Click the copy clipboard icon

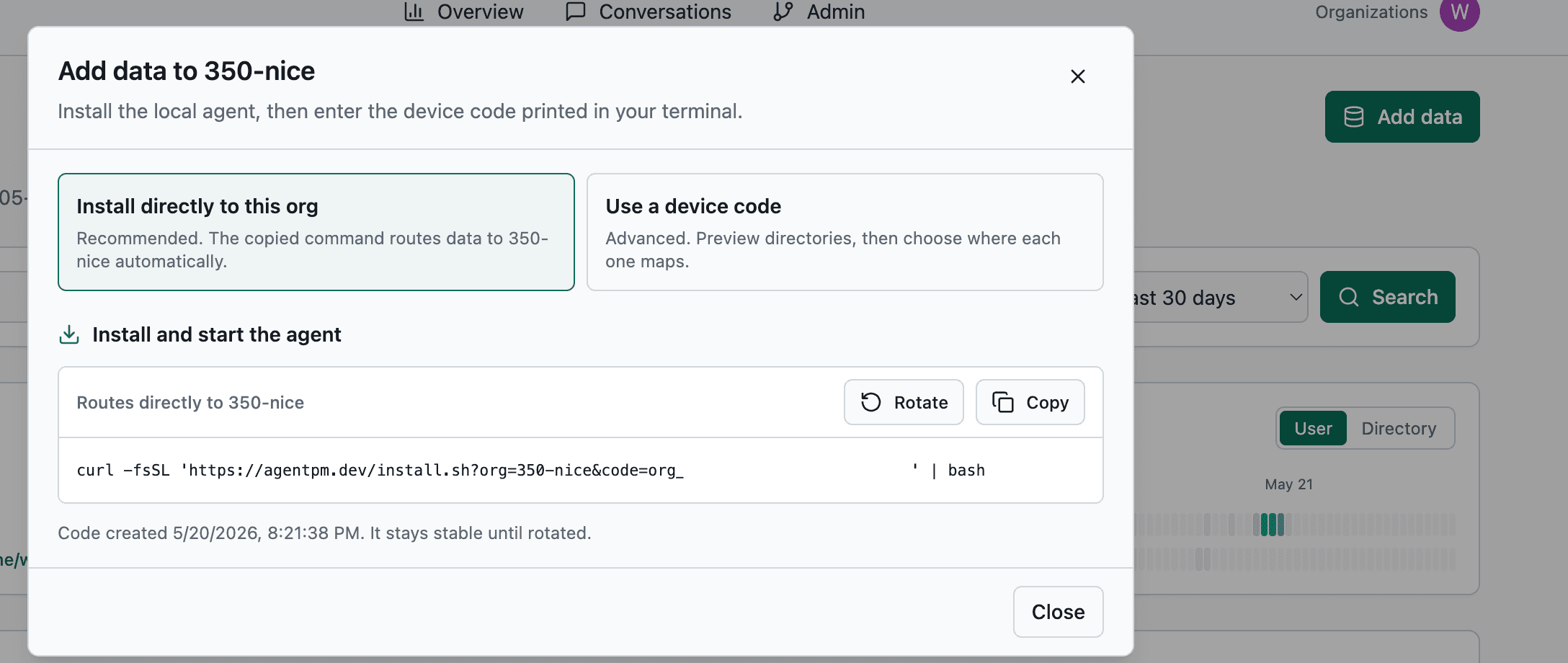click(x=1003, y=402)
